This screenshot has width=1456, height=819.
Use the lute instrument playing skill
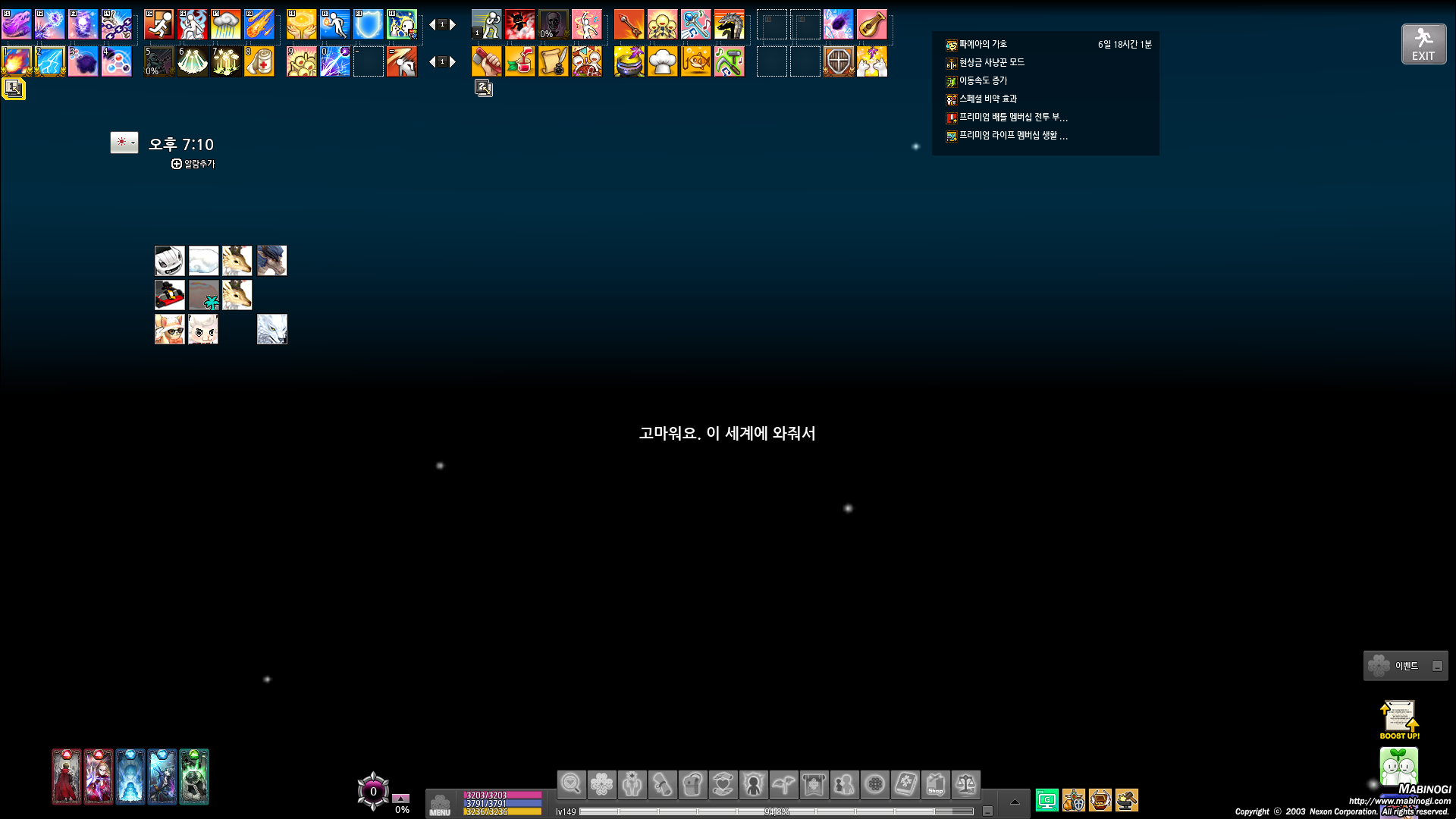coord(871,24)
